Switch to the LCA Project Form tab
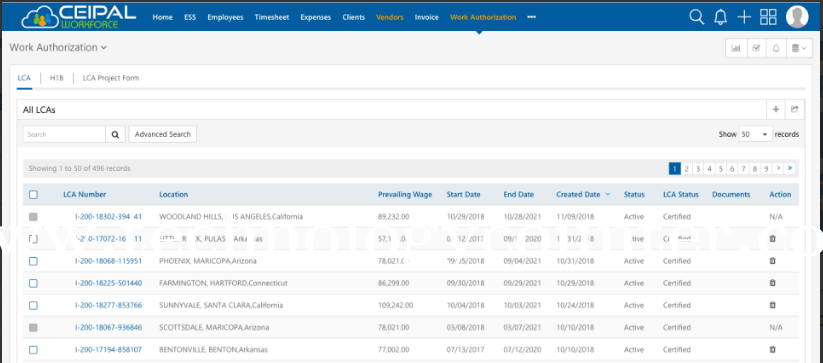This screenshot has height=363, width=823. pyautogui.click(x=111, y=78)
